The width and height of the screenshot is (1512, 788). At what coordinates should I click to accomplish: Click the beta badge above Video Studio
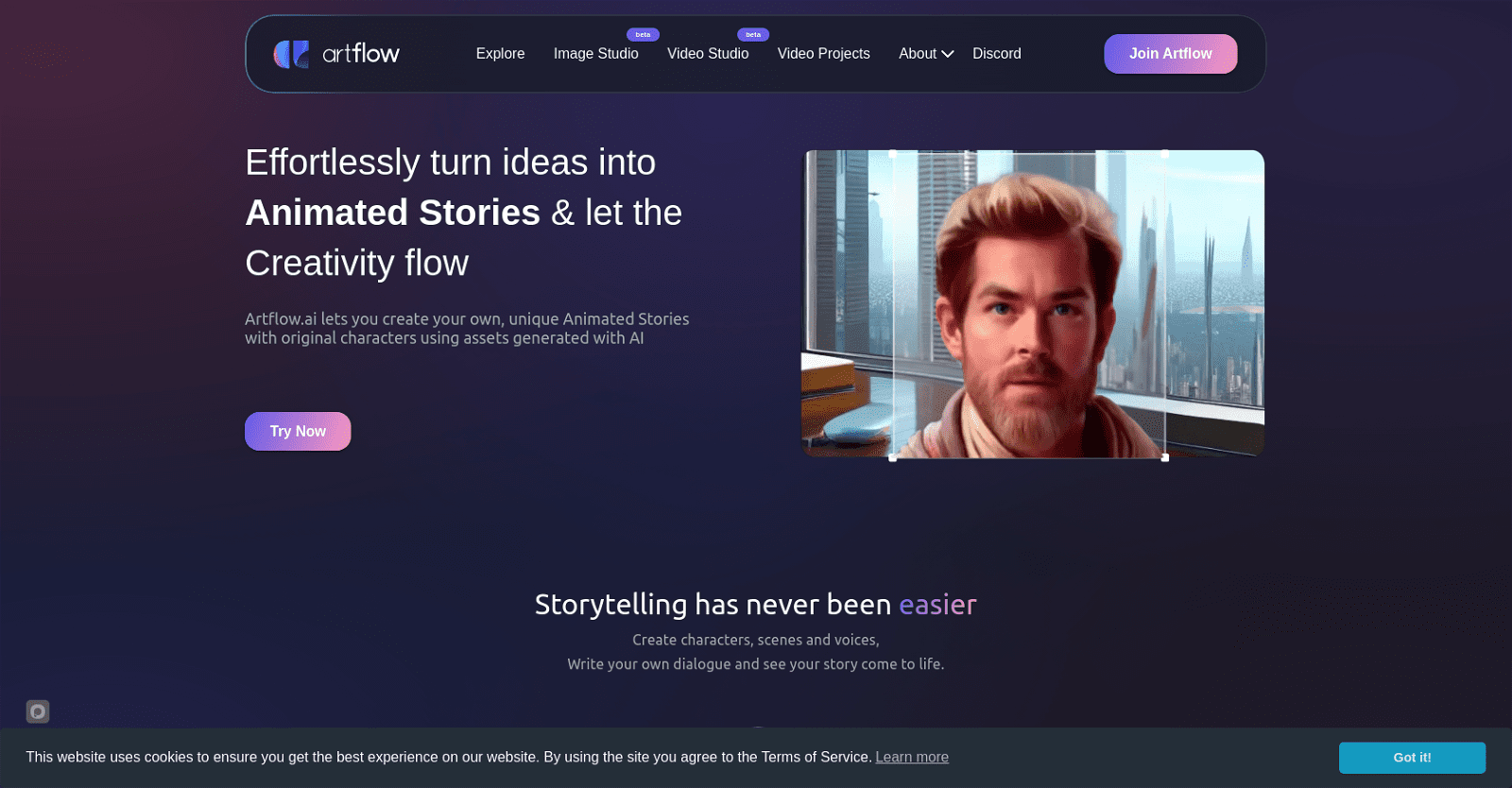click(x=753, y=35)
